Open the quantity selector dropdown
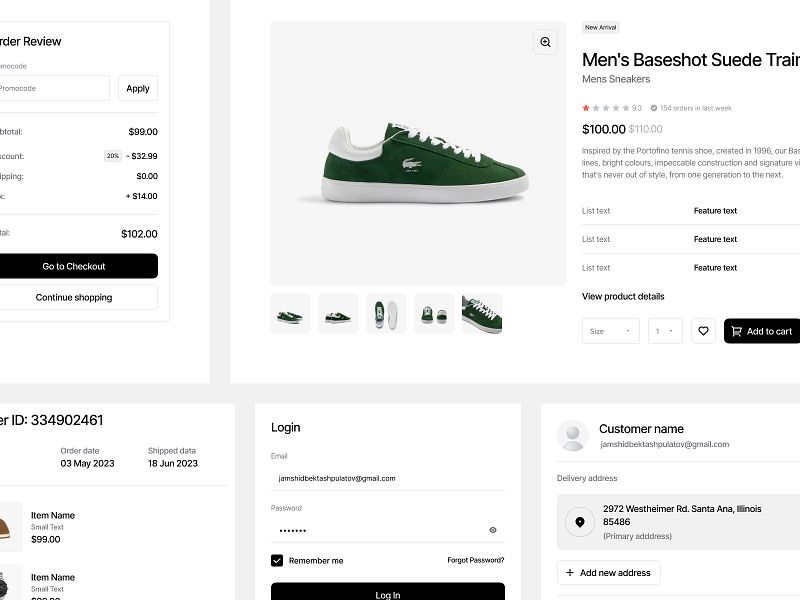The width and height of the screenshot is (800, 600). [x=665, y=331]
